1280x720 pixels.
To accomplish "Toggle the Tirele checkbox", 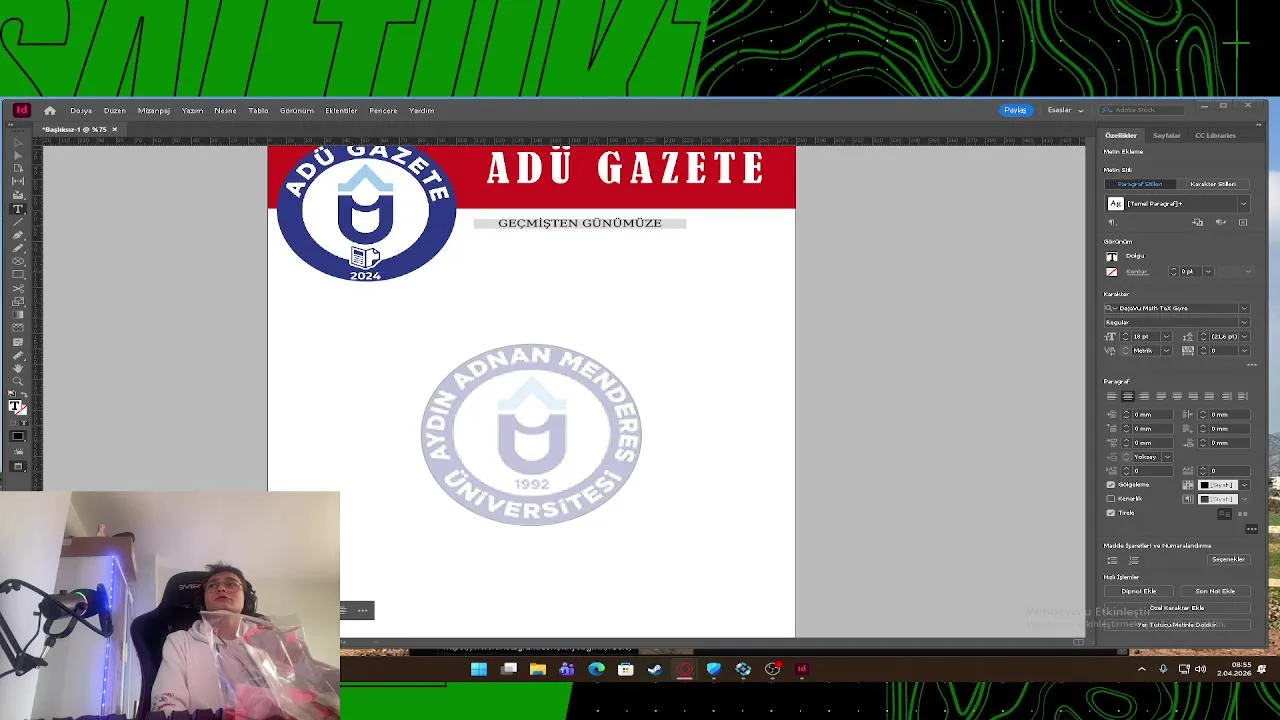I will click(x=1110, y=513).
